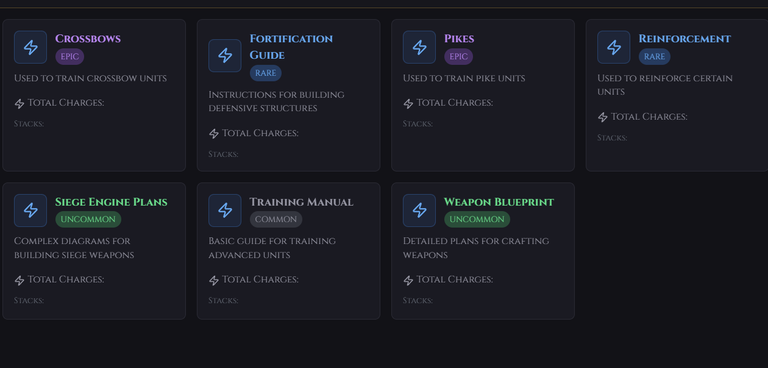The image size is (768, 368).
Task: Select the COMMON badge under Training Manual
Action: tap(276, 219)
